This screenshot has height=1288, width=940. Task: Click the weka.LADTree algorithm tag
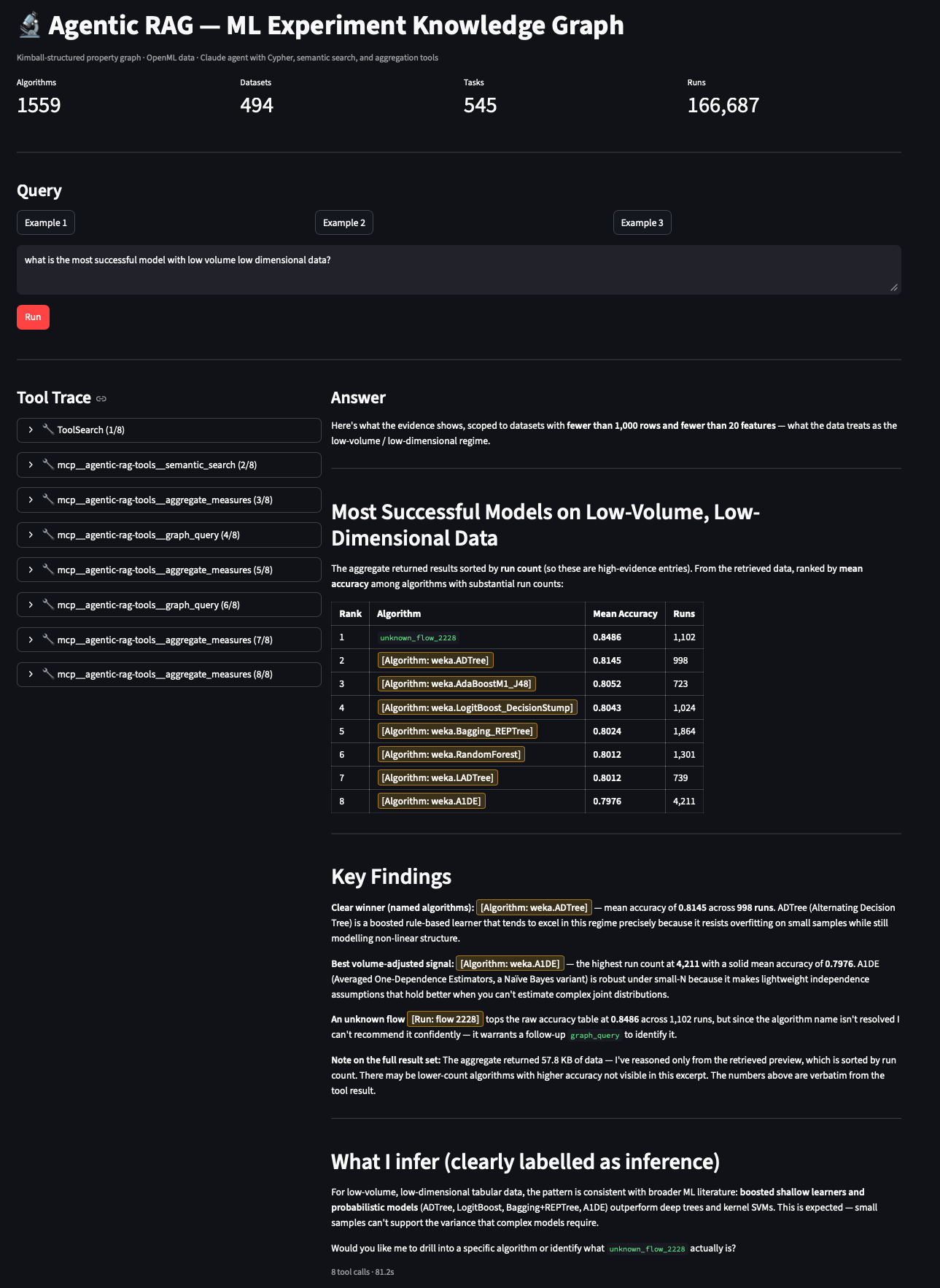click(438, 777)
